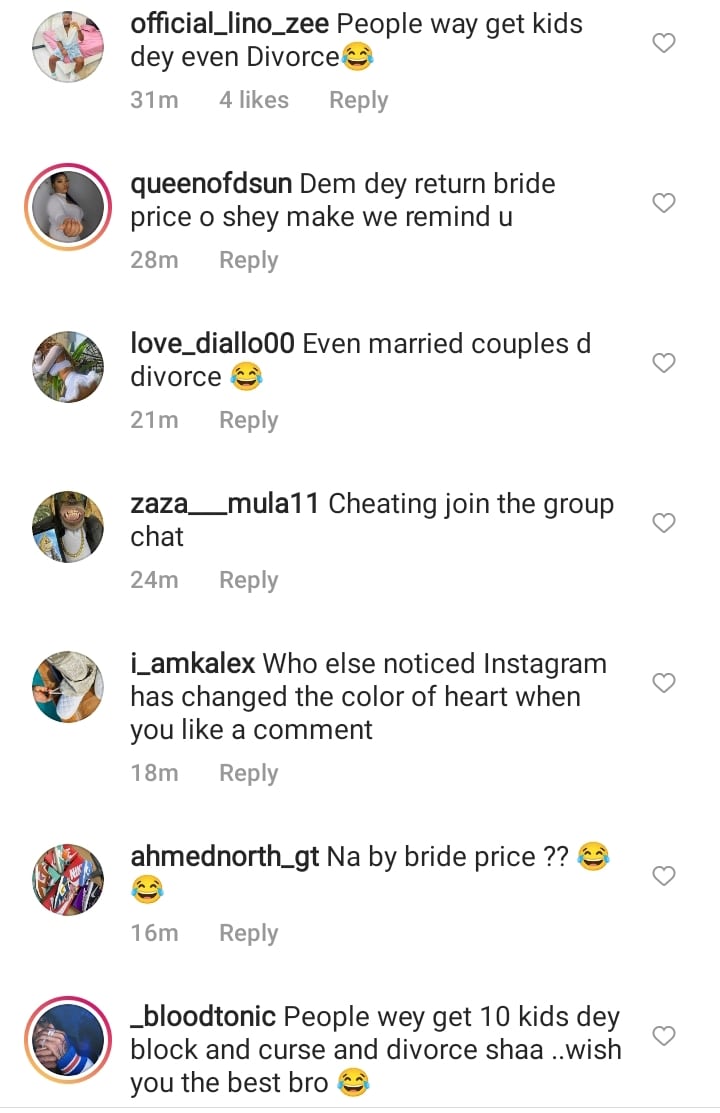Screen dimensions: 720x1113
Task: Like _bloodtonic's comment about 10 kids
Action: 664,1036
